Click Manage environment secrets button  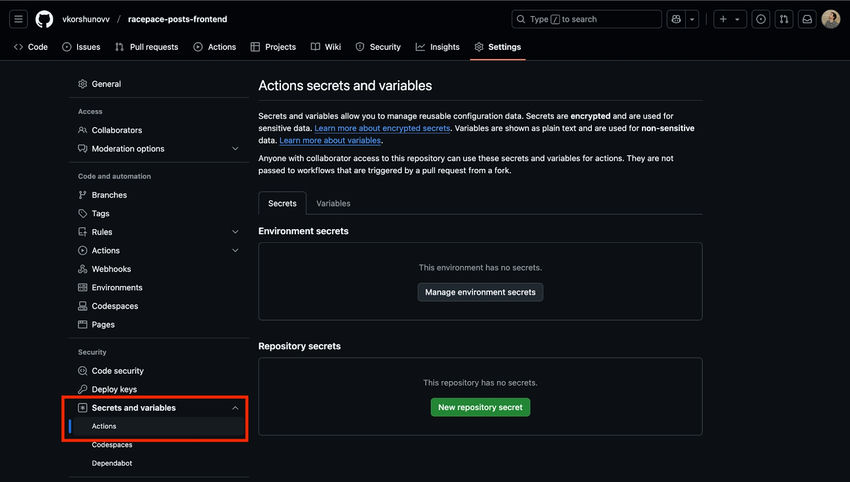[480, 292]
